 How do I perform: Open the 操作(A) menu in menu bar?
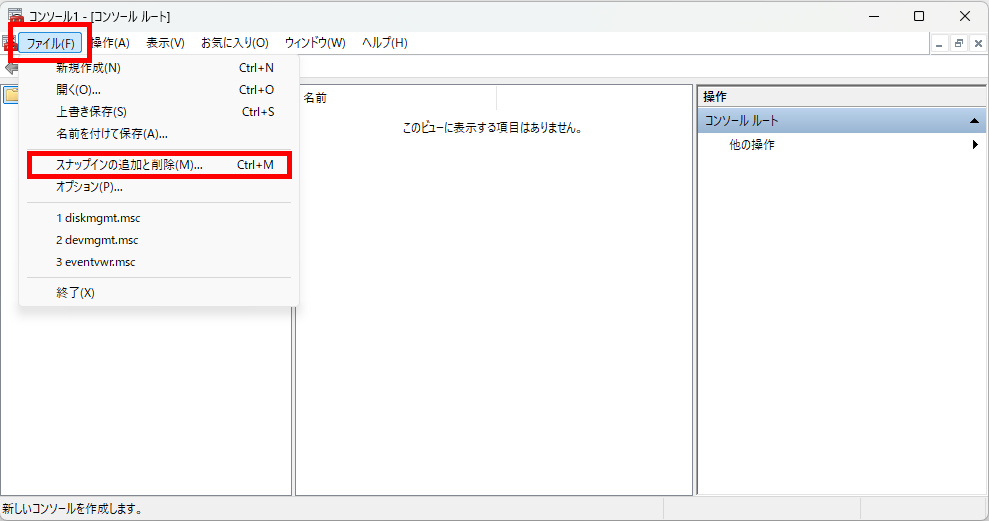pos(110,43)
